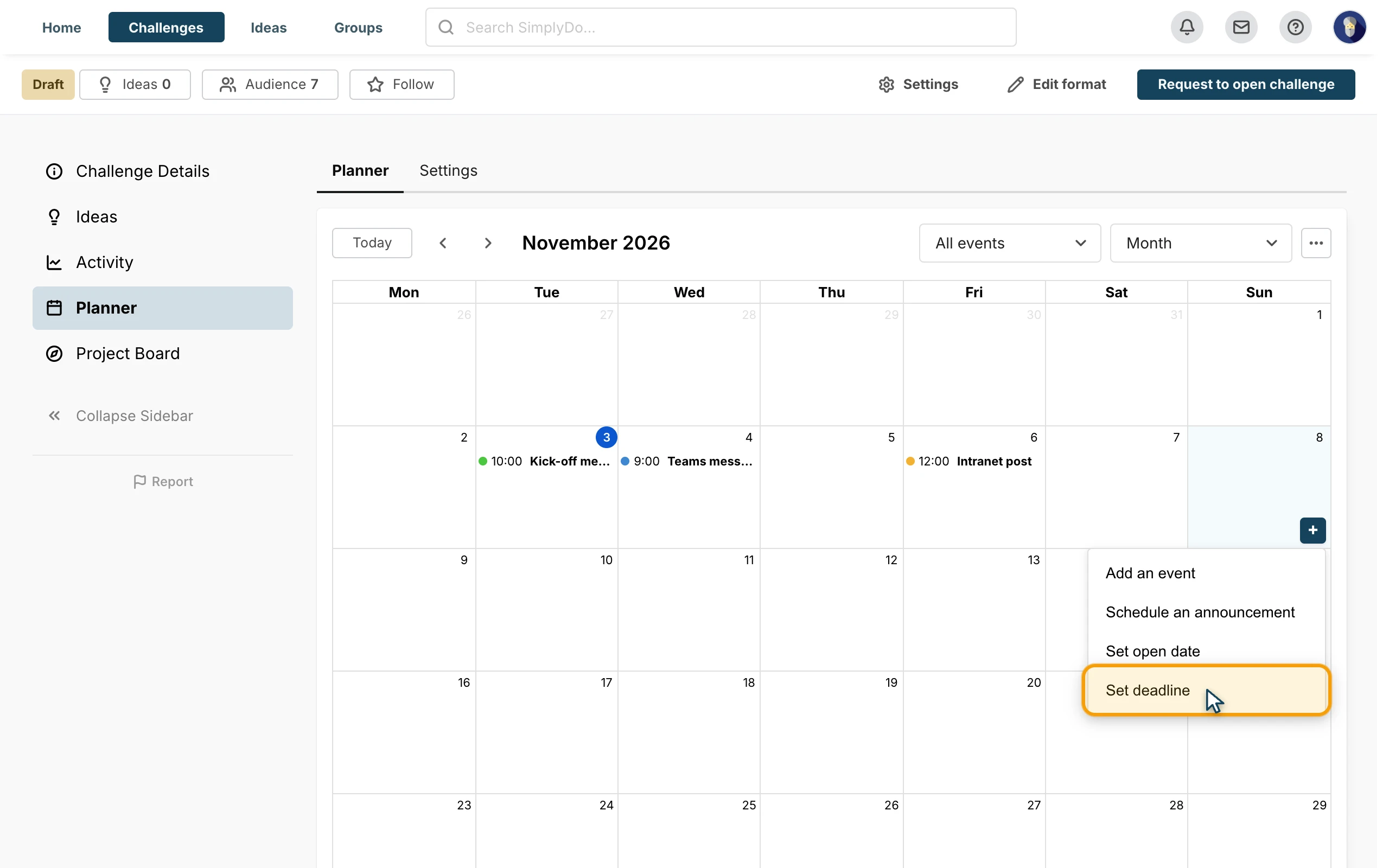Open Challenge Details in sidebar
The width and height of the screenshot is (1389, 868).
(162, 171)
